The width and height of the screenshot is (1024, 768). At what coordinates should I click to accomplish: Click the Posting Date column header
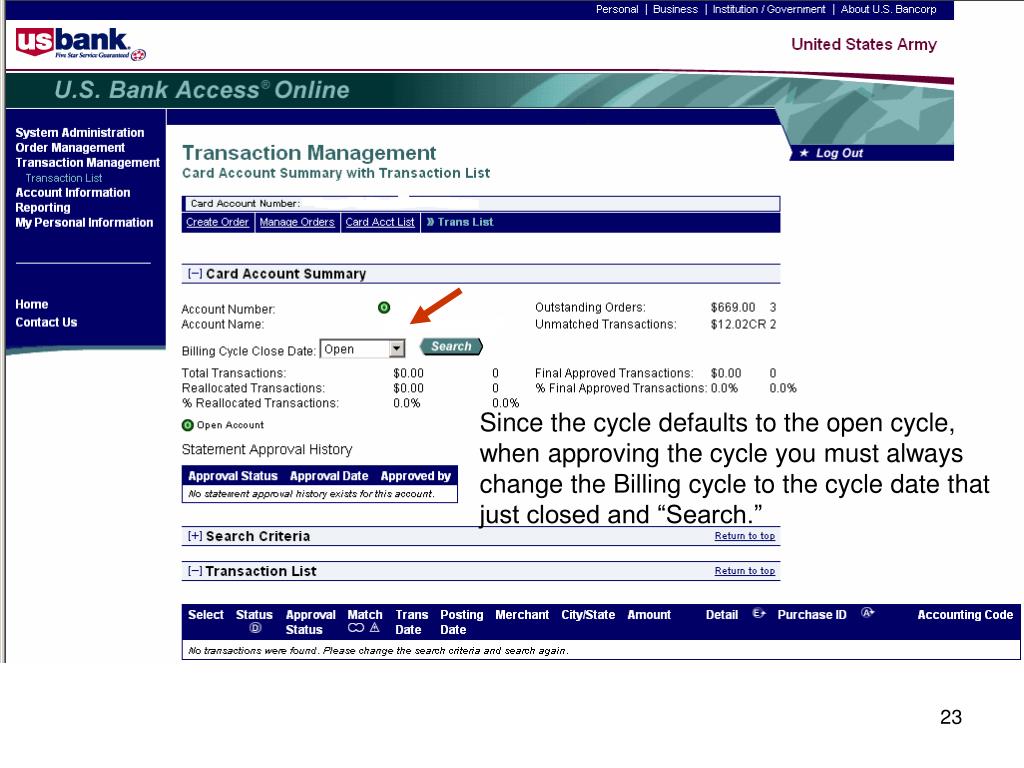462,622
